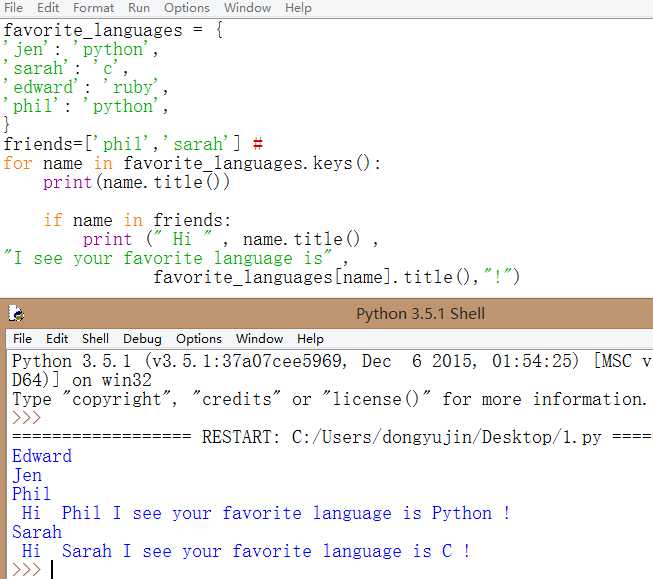The image size is (653, 579).
Task: Click the 'print(name.title())' code line
Action: point(136,182)
